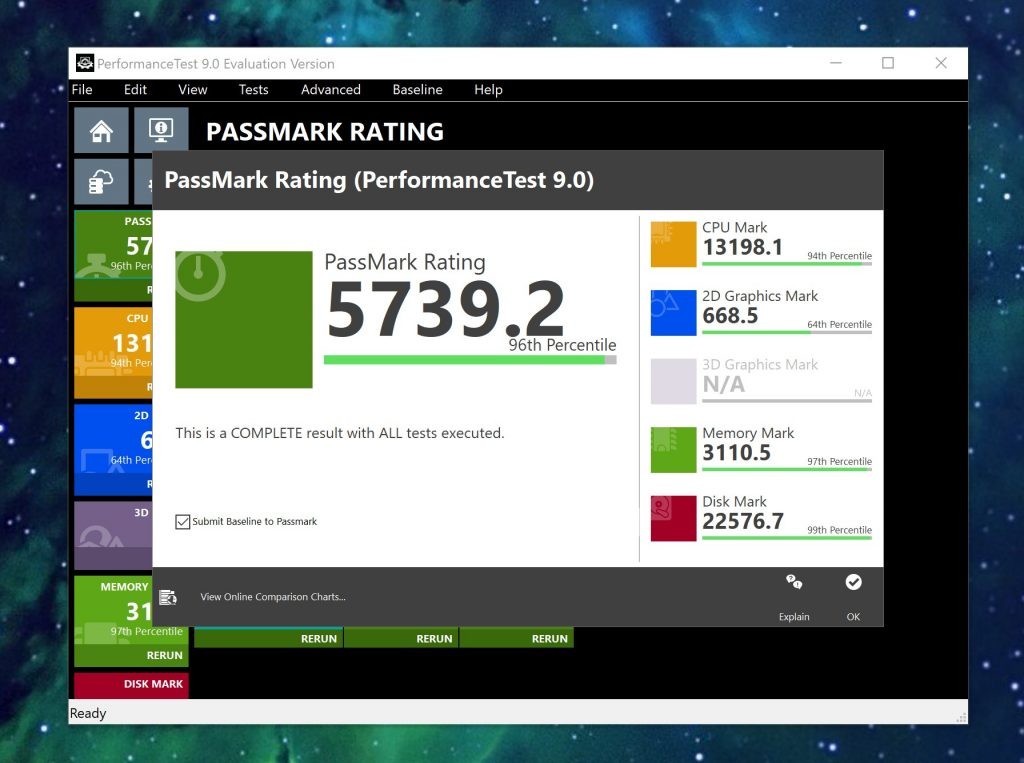The width and height of the screenshot is (1024, 763).
Task: Toggle Submit Baseline to Passmark checkbox
Action: (x=183, y=521)
